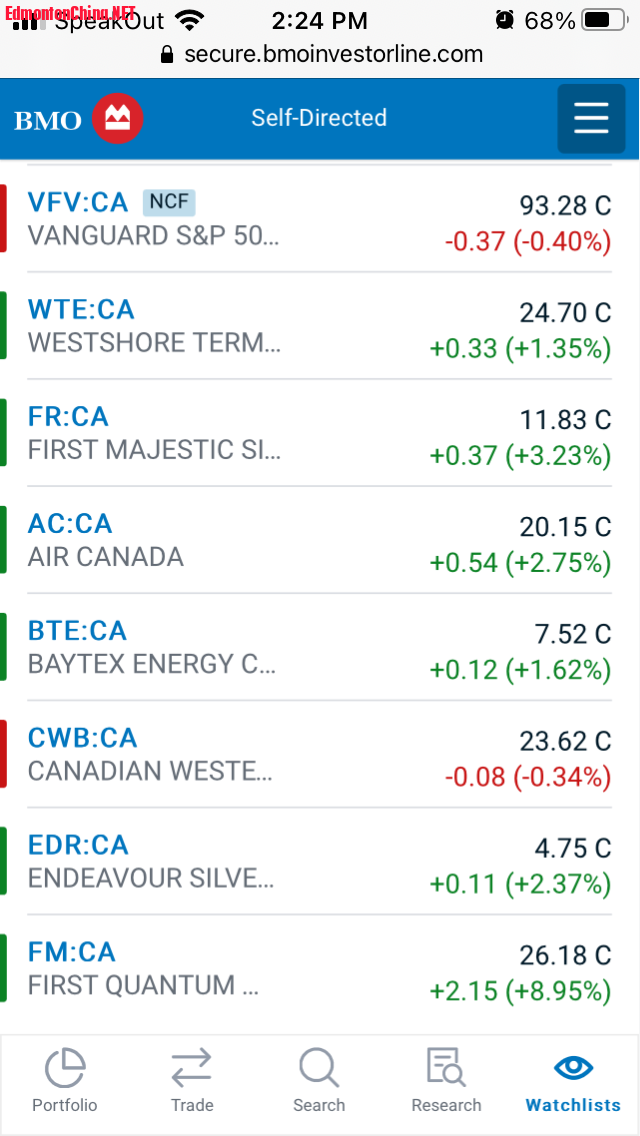Viewport: 640px width, 1136px height.
Task: Tap the Self-Directed header title
Action: pos(319,118)
